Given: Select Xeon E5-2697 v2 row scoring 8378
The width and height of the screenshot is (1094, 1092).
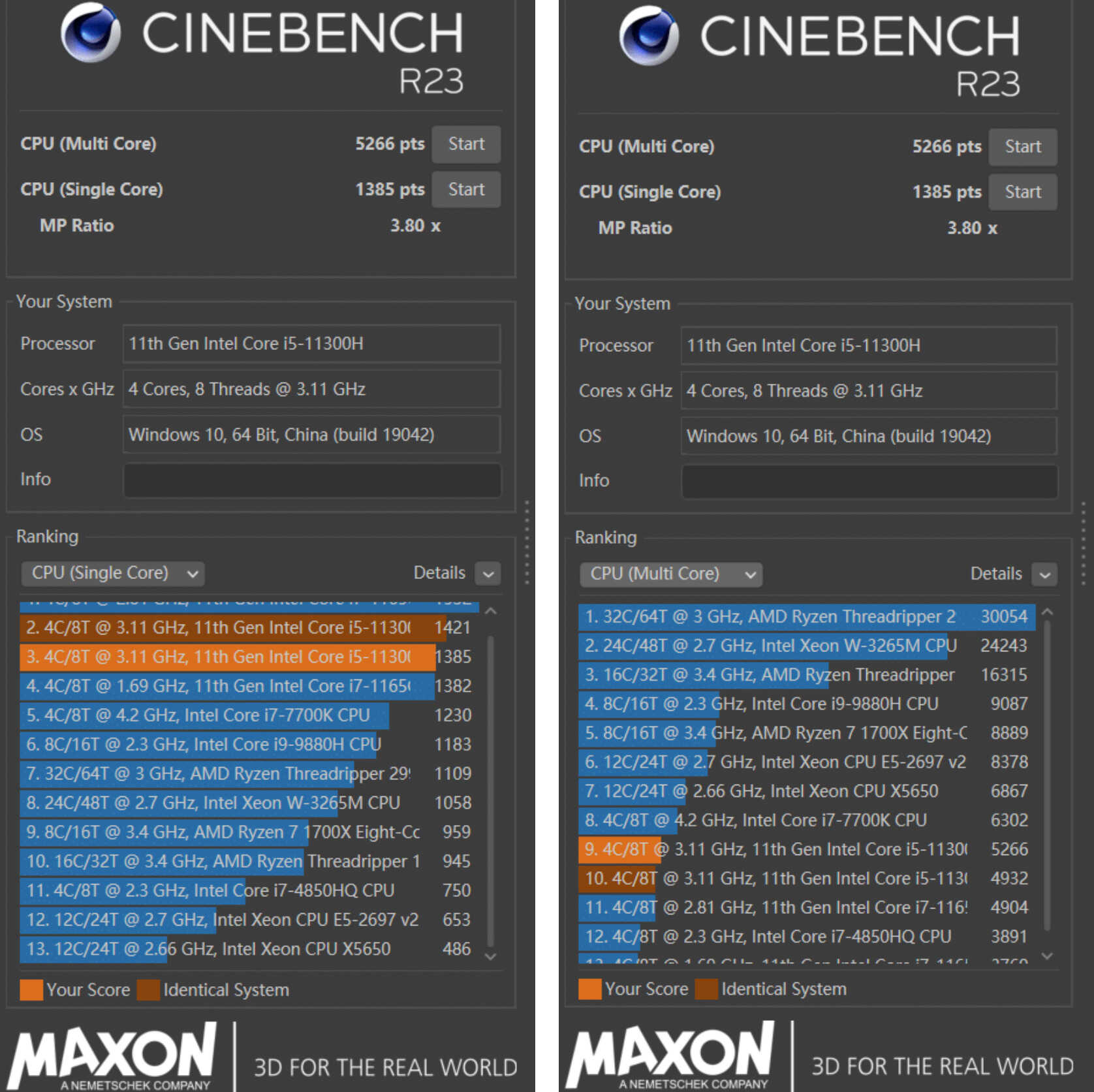Looking at the screenshot, I should [x=807, y=762].
